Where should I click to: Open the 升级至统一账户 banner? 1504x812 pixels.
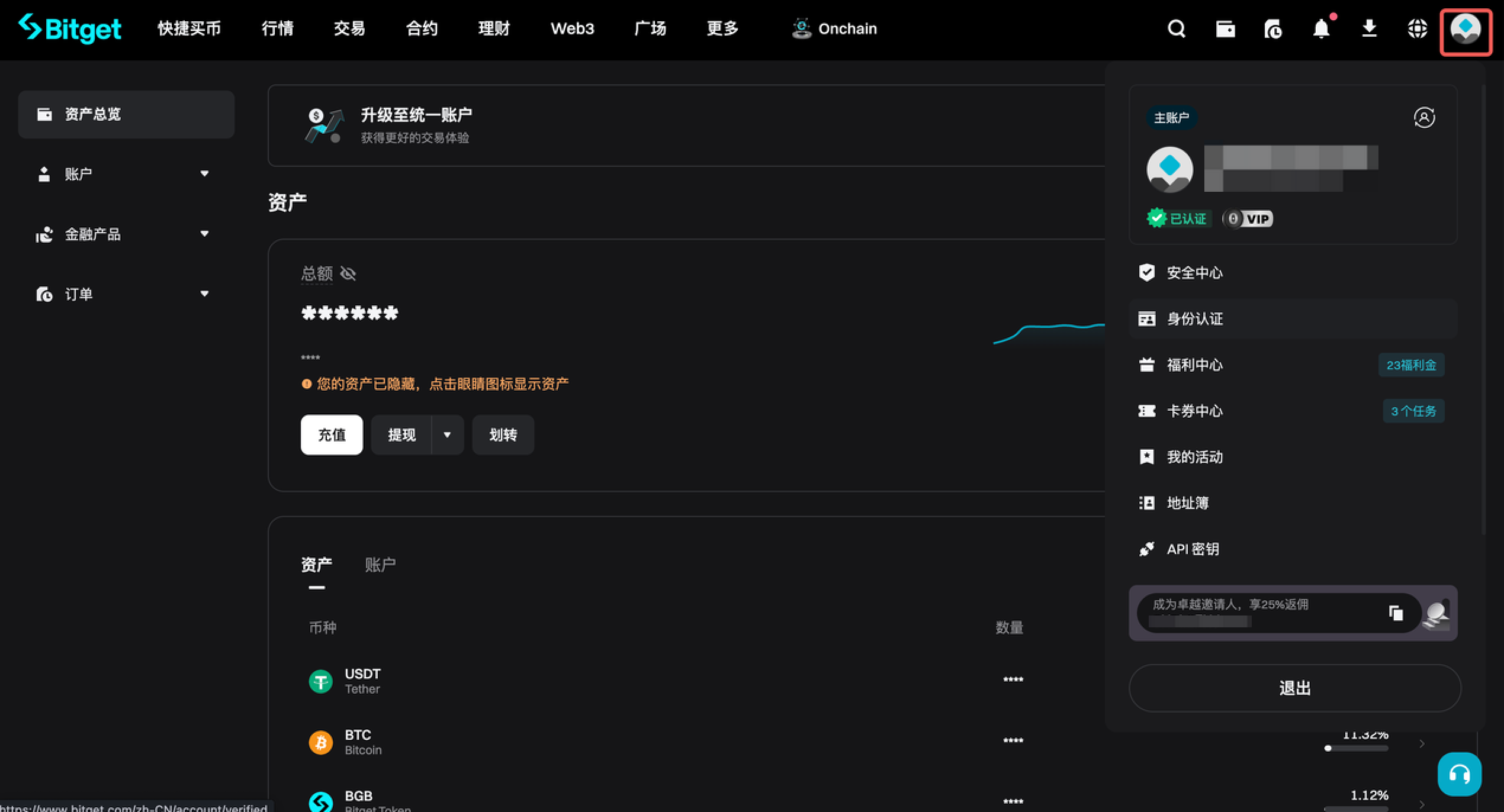(686, 125)
